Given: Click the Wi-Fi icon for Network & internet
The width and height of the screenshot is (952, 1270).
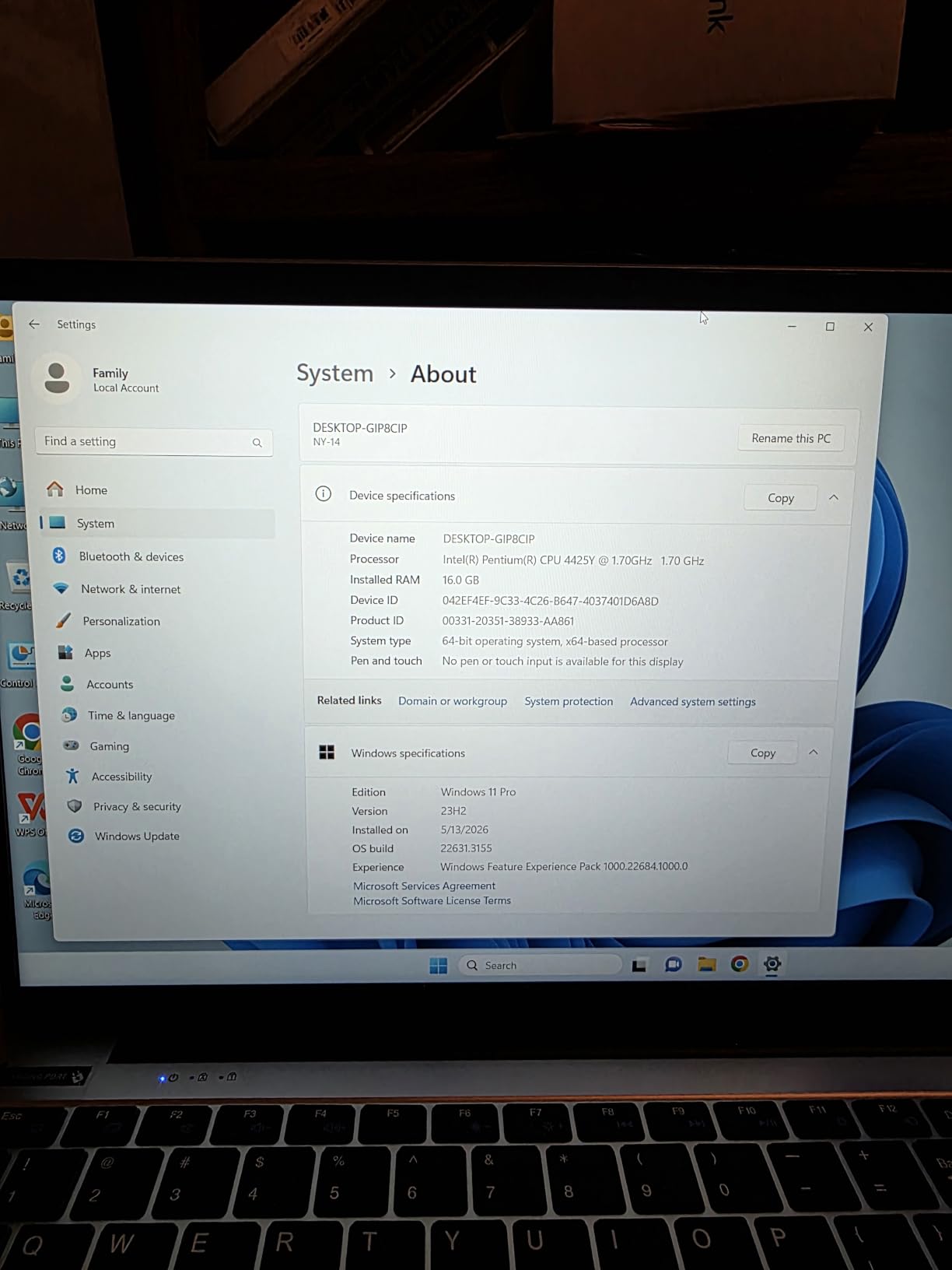Looking at the screenshot, I should pos(61,589).
